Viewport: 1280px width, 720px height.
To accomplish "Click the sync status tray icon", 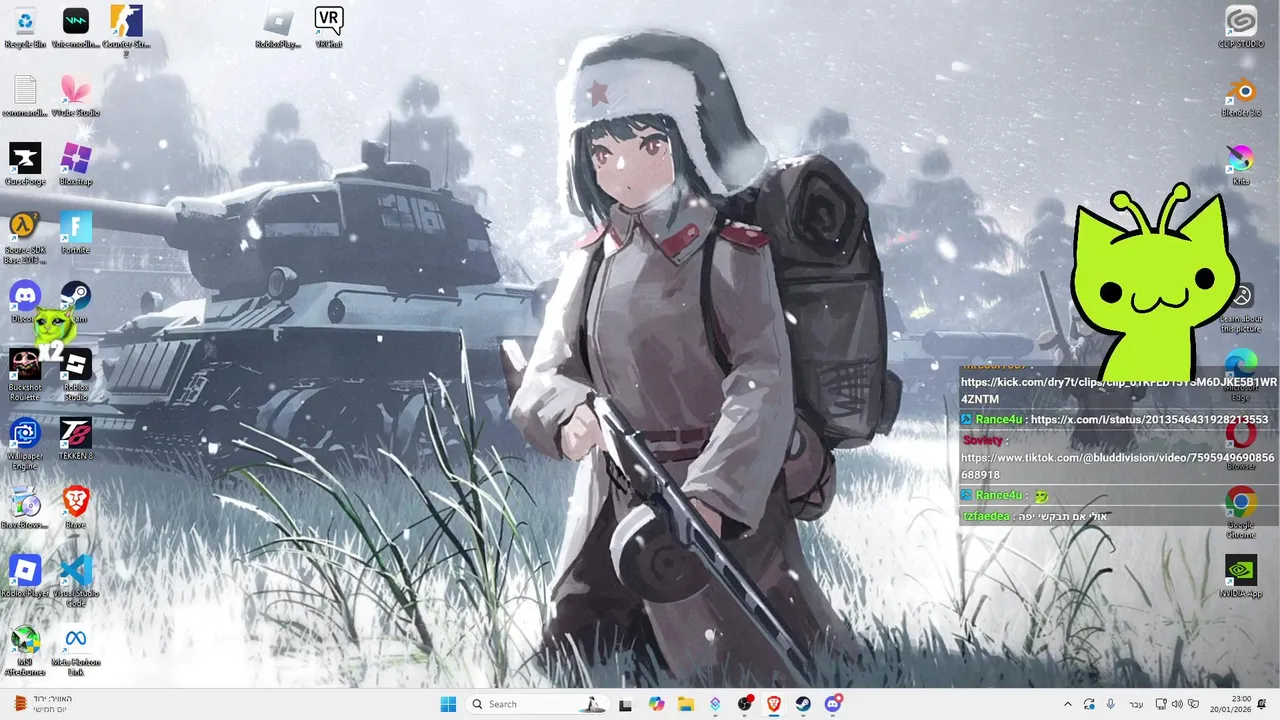I will [x=1089, y=704].
